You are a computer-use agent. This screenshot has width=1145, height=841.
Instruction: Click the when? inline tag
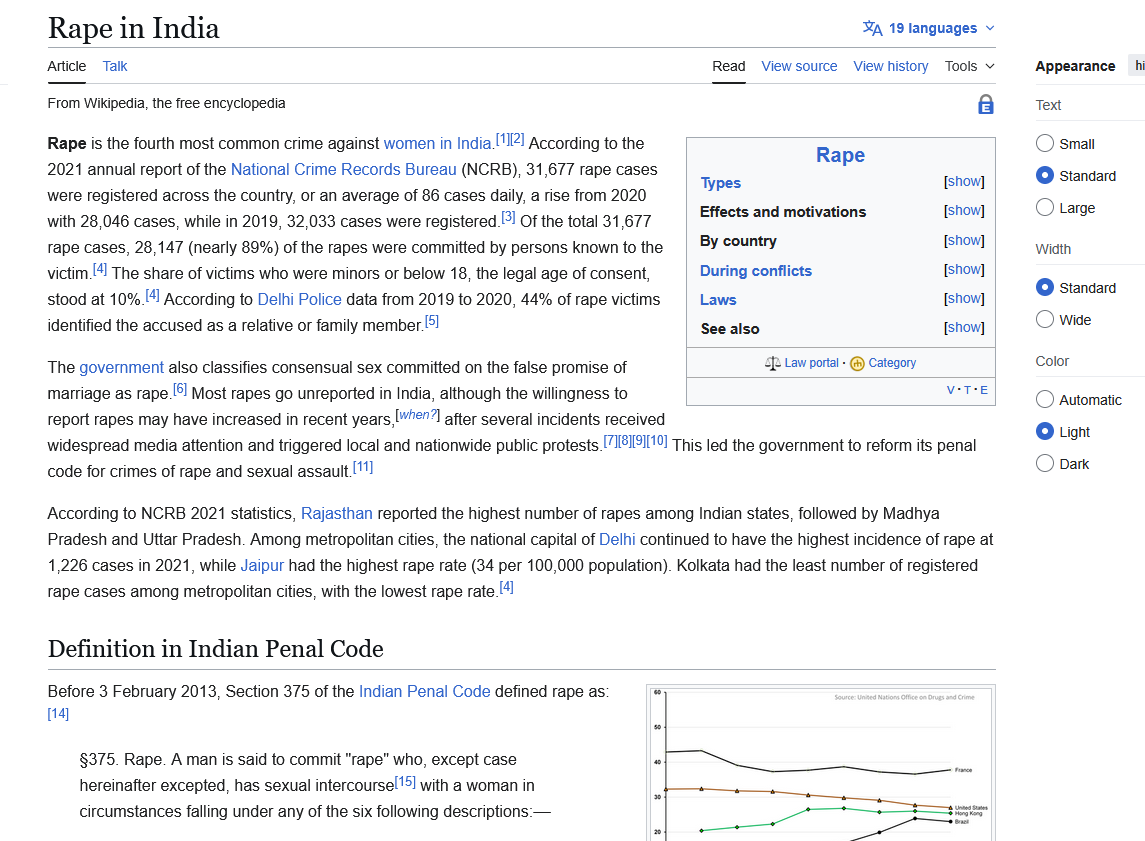pos(418,415)
